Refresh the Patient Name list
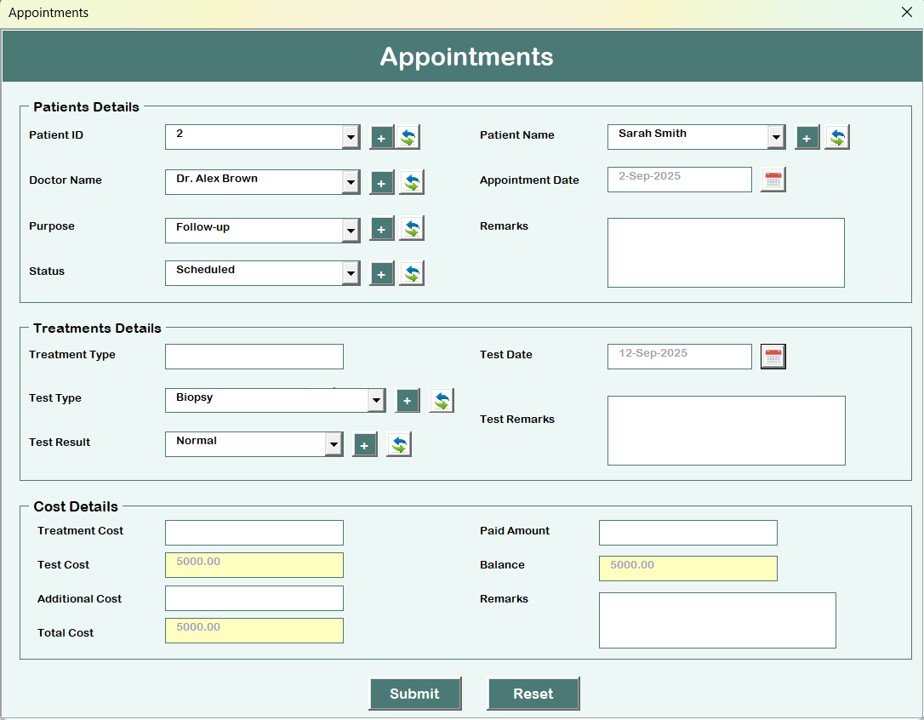 pos(837,137)
